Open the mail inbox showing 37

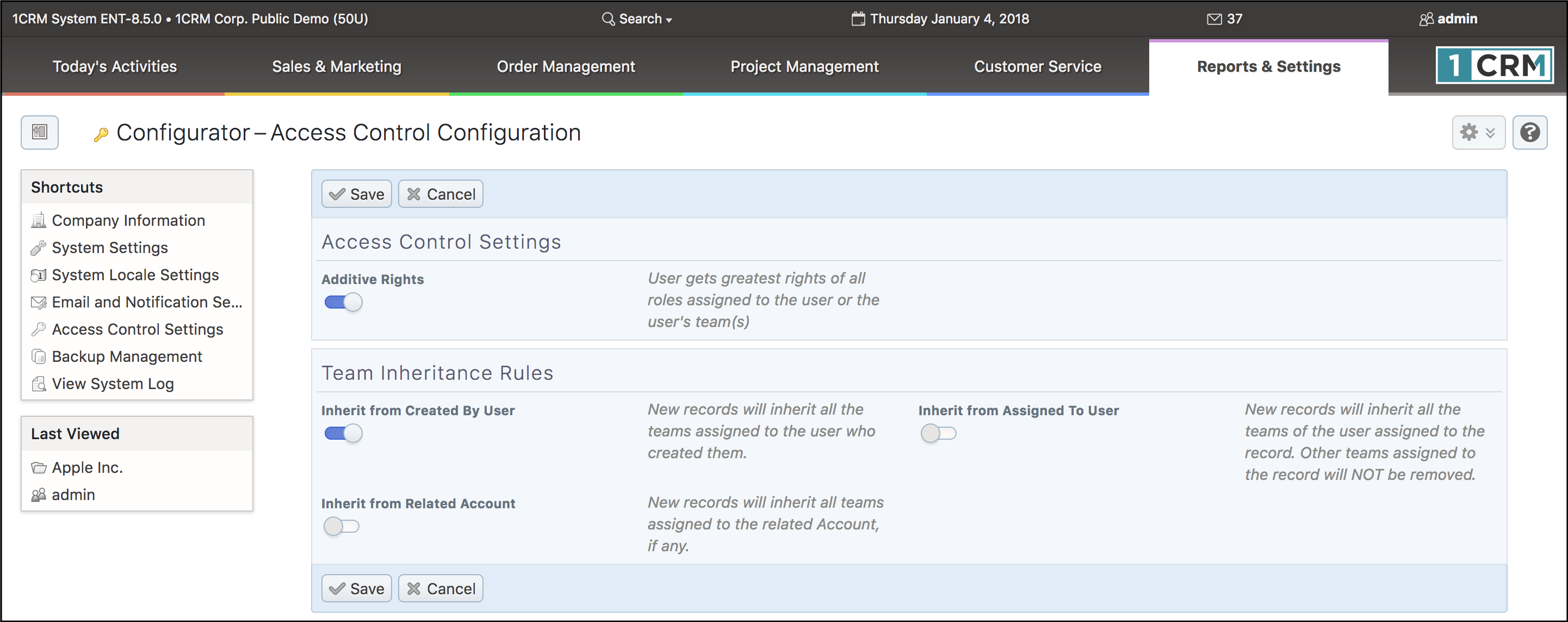pyautogui.click(x=1225, y=19)
